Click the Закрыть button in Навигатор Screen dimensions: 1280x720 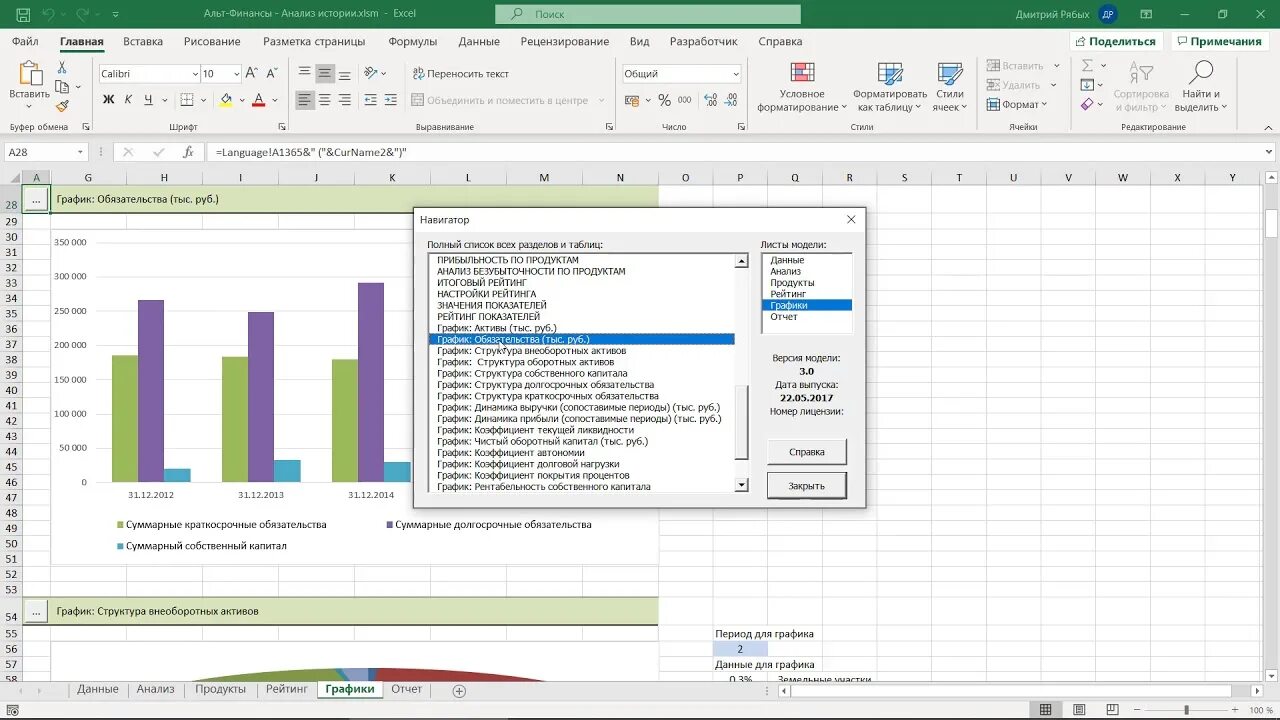pos(807,486)
